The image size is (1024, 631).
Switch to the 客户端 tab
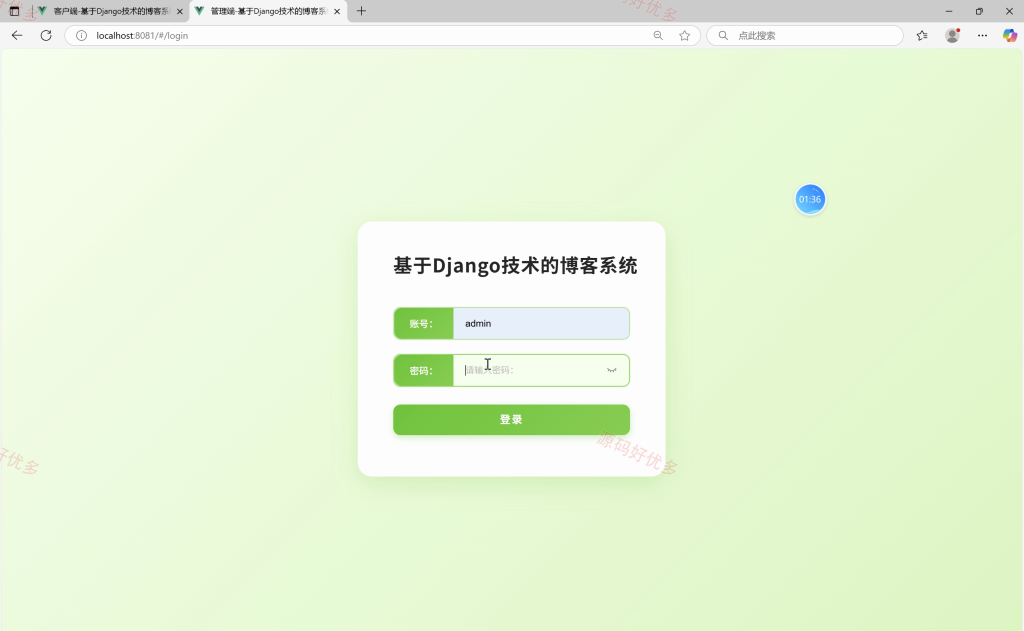(x=110, y=11)
